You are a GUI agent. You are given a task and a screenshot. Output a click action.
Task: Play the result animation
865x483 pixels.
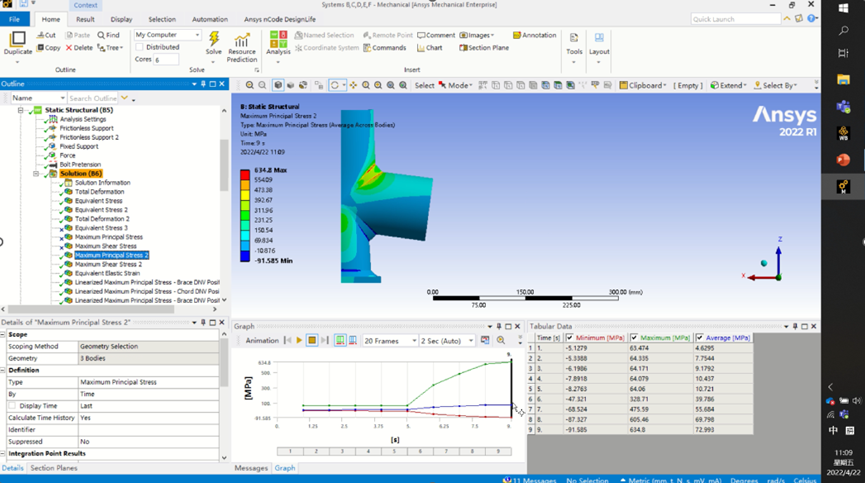coord(299,341)
